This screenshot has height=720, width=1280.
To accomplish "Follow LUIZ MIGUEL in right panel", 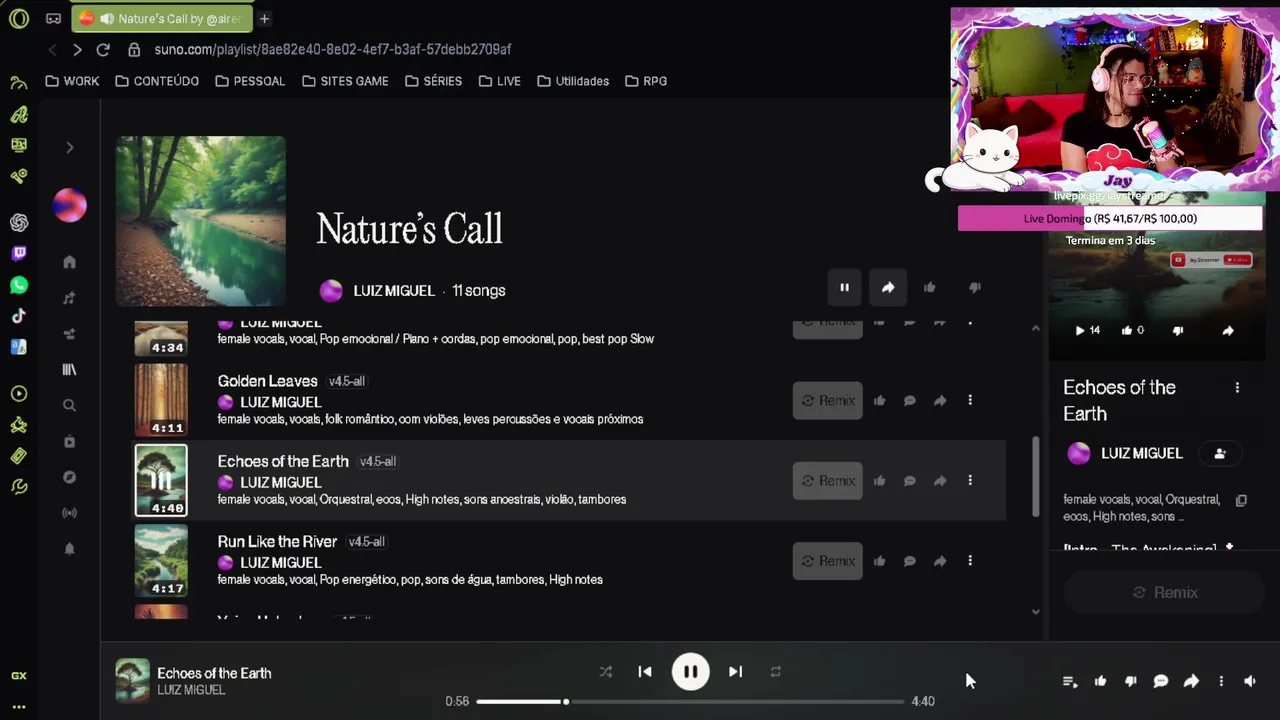I will pos(1220,453).
